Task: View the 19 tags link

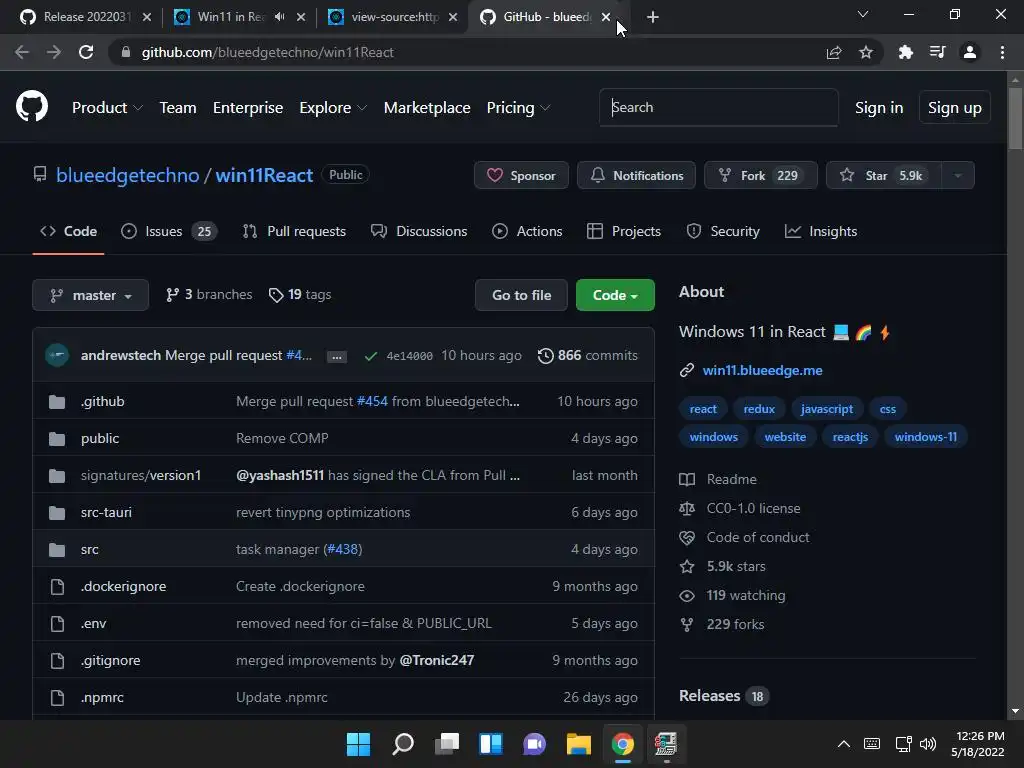Action: click(x=300, y=295)
